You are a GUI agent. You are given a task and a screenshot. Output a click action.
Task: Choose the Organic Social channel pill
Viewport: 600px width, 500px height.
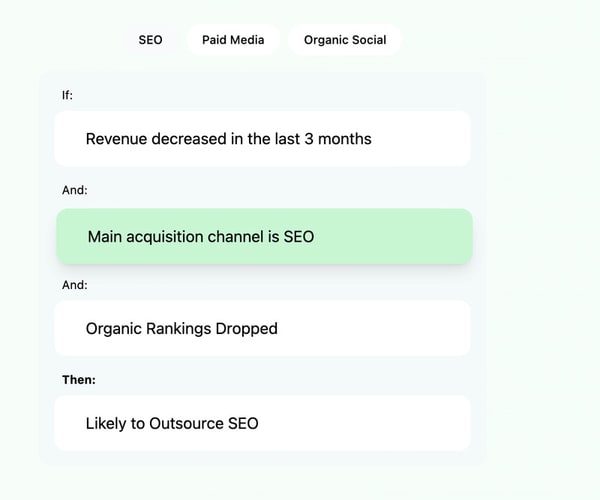point(345,40)
